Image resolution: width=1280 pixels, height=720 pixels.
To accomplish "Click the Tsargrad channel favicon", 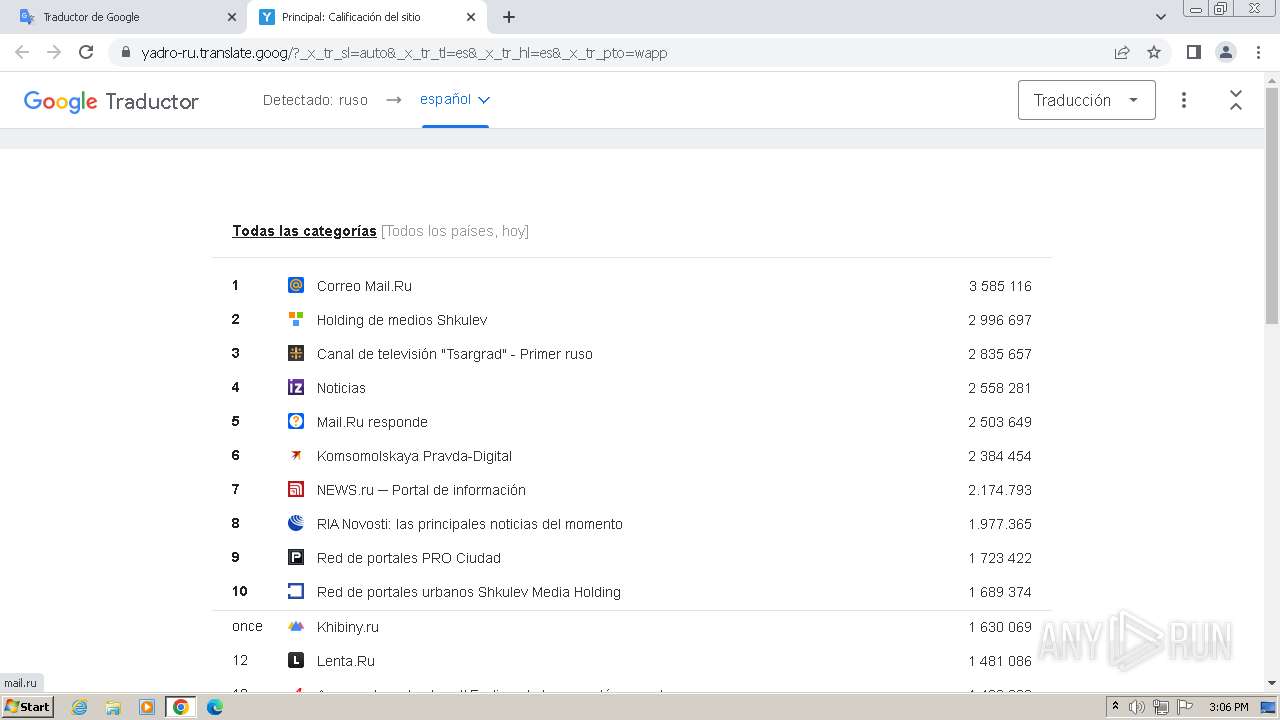I will (x=296, y=353).
